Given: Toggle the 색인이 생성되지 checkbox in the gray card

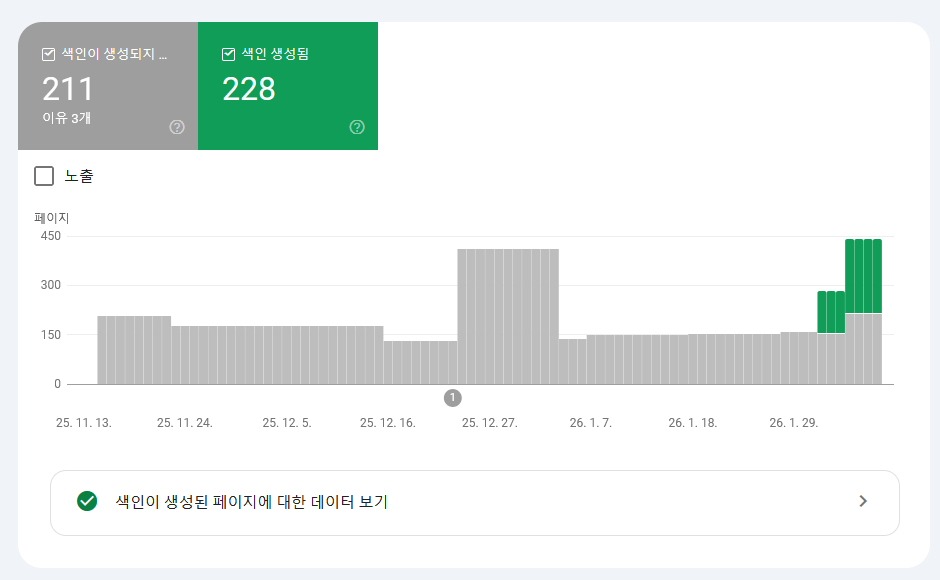Looking at the screenshot, I should 48,55.
